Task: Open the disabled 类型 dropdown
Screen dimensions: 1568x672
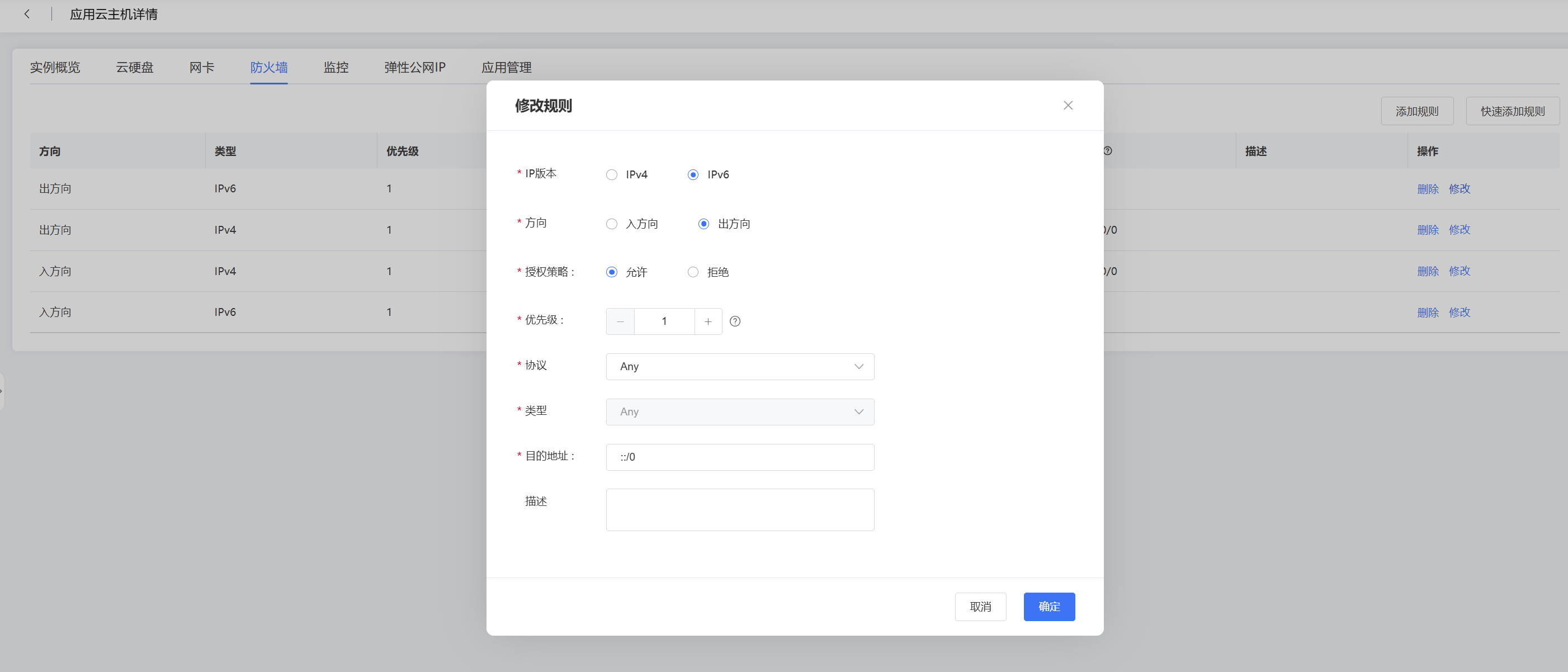Action: pyautogui.click(x=740, y=412)
